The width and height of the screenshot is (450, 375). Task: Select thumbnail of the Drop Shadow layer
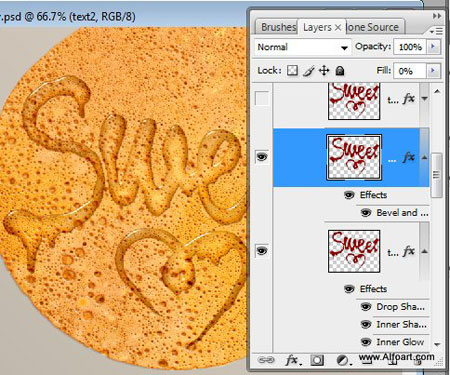(x=354, y=251)
